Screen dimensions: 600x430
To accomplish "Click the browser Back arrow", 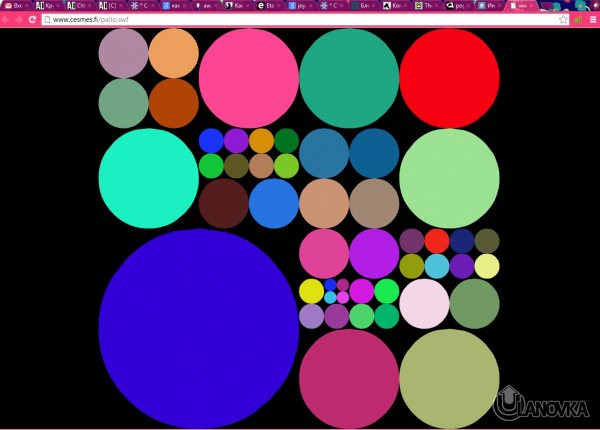I will 6,20.
